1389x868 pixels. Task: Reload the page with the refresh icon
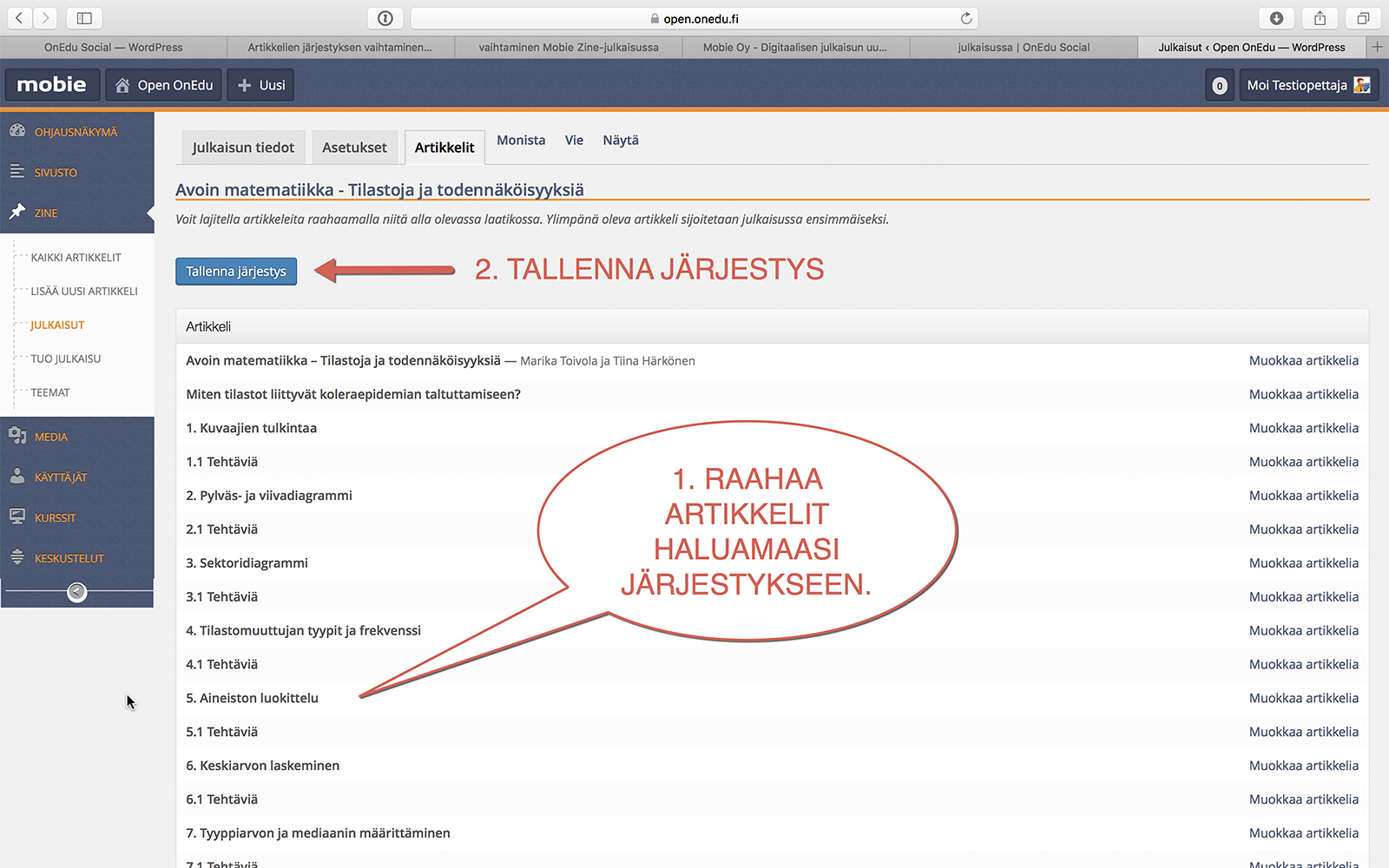coord(966,18)
